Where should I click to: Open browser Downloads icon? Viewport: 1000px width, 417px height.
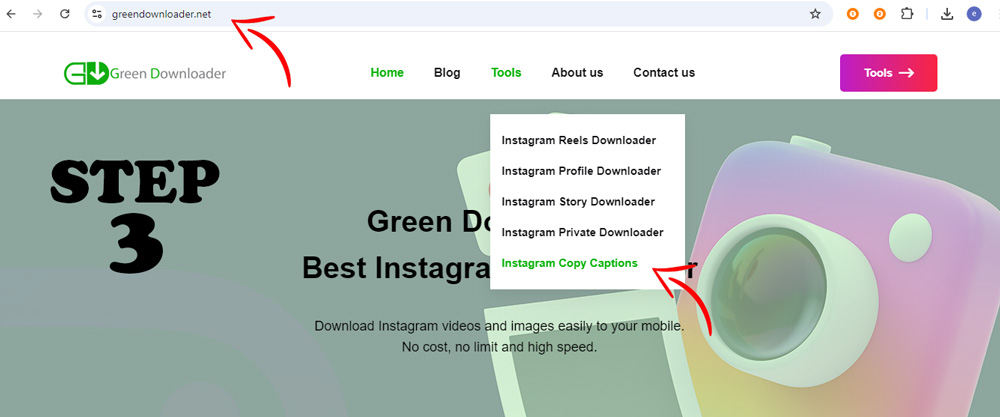(x=947, y=14)
